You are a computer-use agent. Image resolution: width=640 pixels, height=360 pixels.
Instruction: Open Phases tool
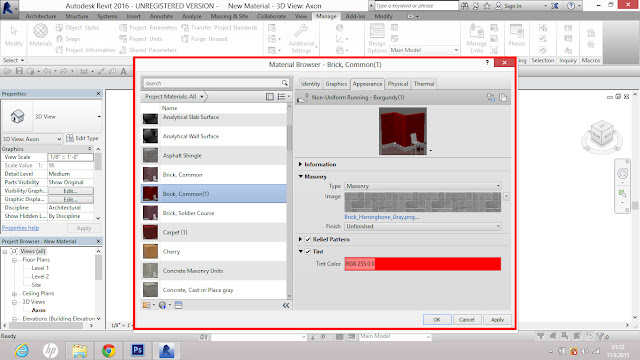click(516, 35)
